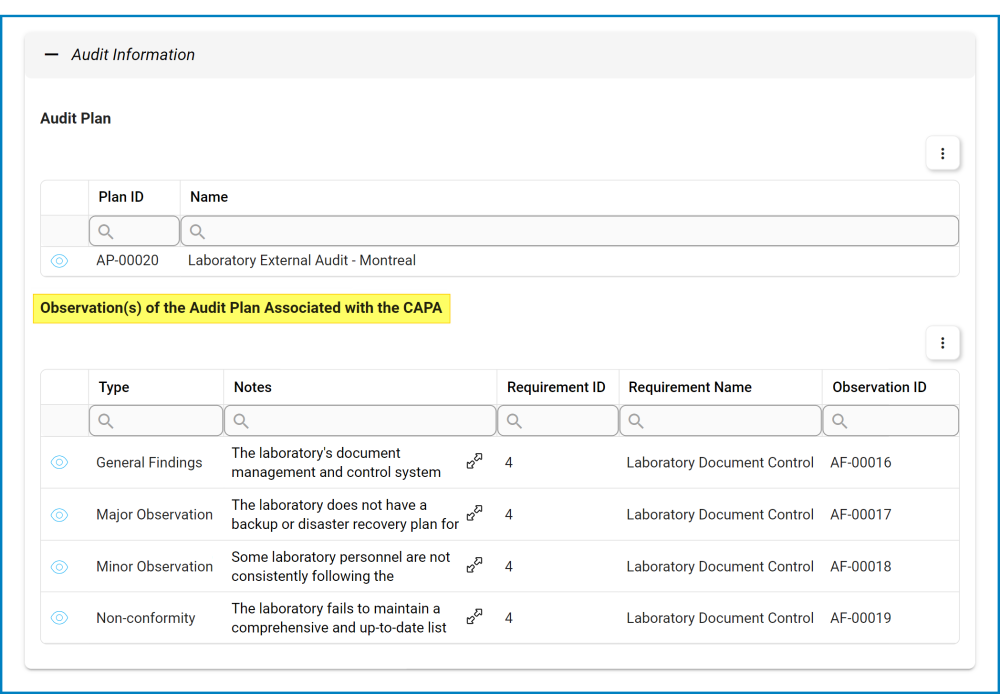Expand the Minor Observation note text

tap(474, 565)
